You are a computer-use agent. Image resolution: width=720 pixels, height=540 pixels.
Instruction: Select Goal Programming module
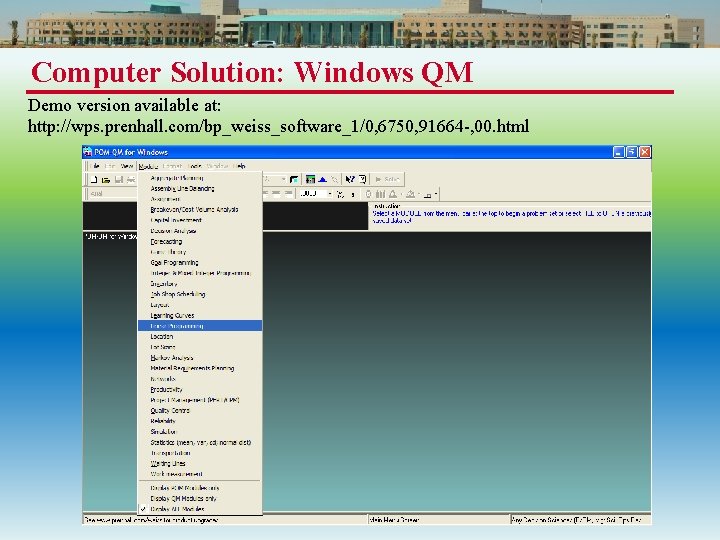[200, 263]
